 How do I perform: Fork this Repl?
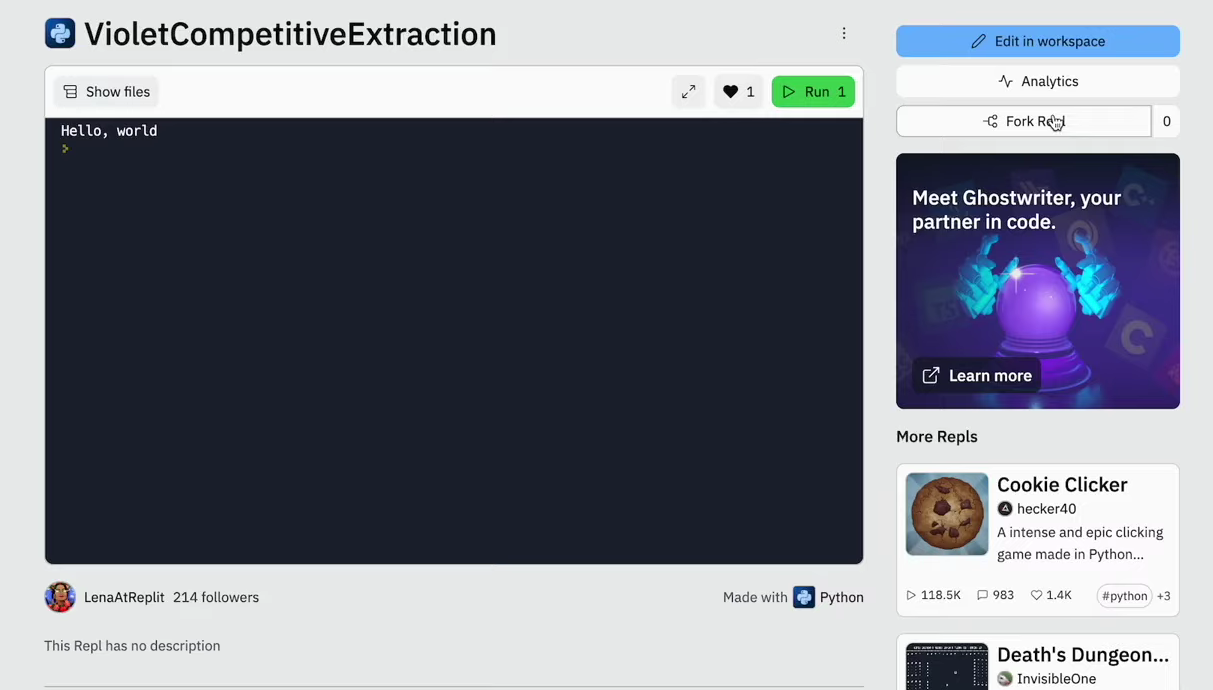click(x=1024, y=121)
